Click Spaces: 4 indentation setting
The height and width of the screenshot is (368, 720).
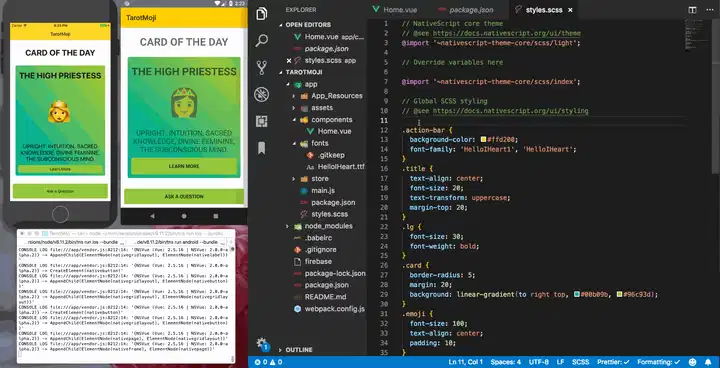[x=506, y=362]
